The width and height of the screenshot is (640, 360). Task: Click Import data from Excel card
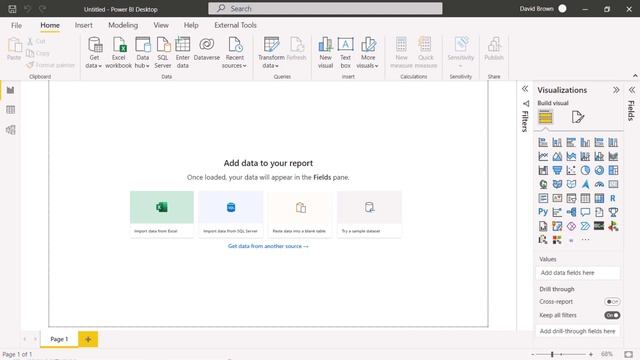coord(162,214)
